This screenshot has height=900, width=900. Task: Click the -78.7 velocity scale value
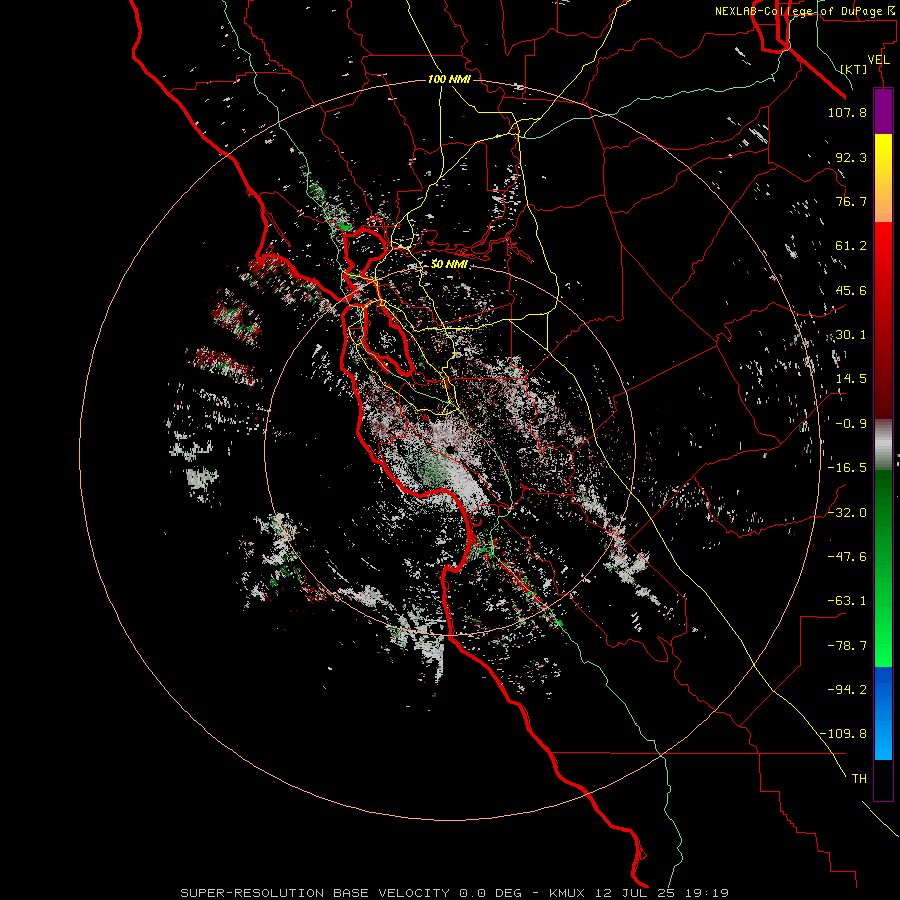coord(847,646)
